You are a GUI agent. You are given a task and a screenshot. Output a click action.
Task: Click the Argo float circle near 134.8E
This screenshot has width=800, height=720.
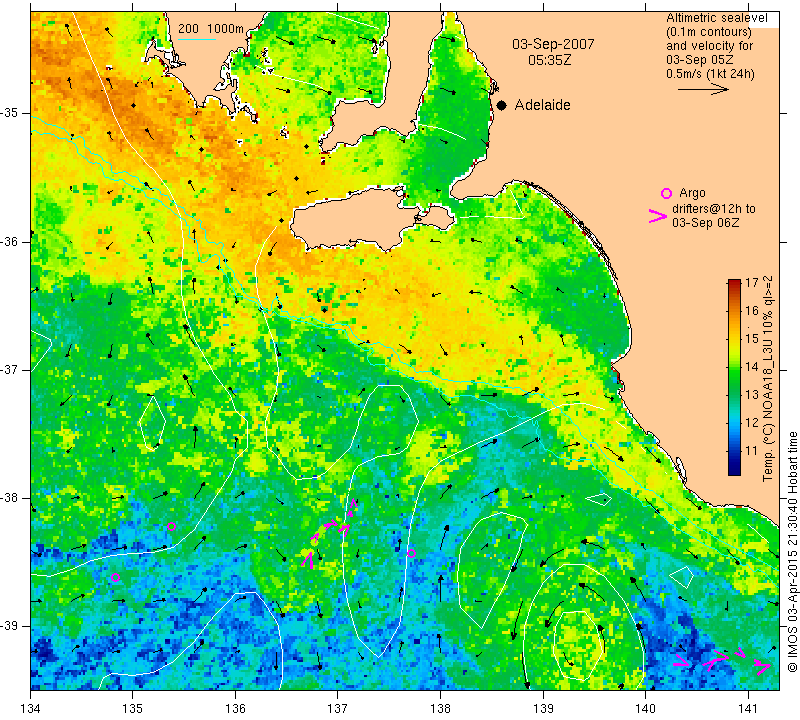(x=115, y=578)
